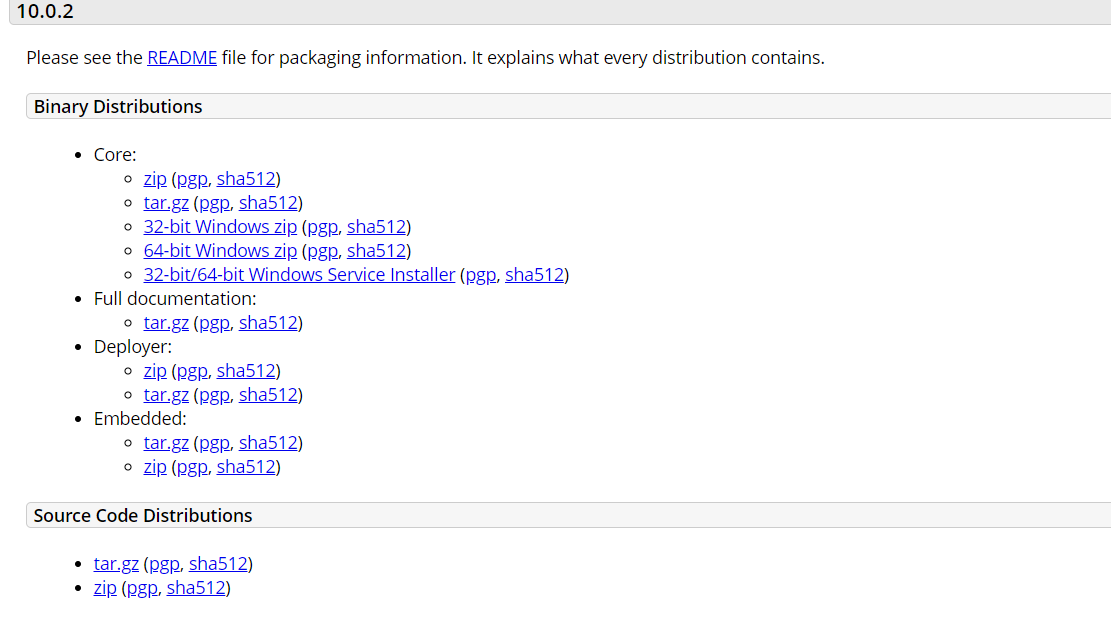Download the Deployer zip
Screen dimensions: 1111x628
(x=155, y=371)
